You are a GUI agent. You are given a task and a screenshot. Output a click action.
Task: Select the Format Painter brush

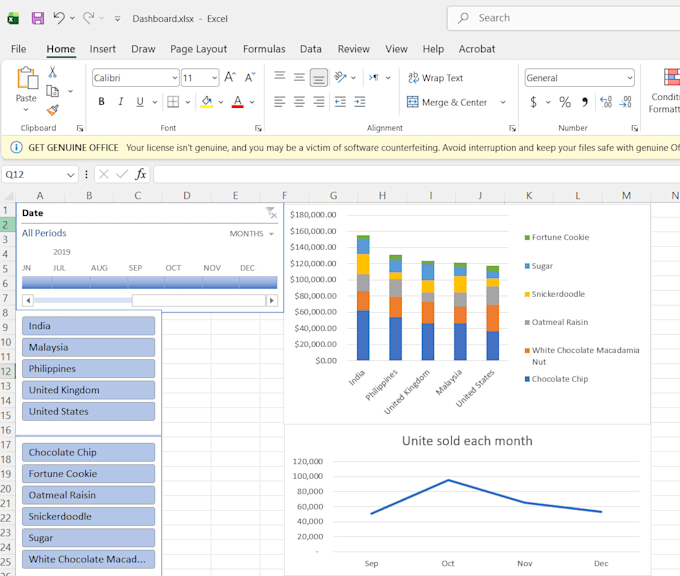52,110
